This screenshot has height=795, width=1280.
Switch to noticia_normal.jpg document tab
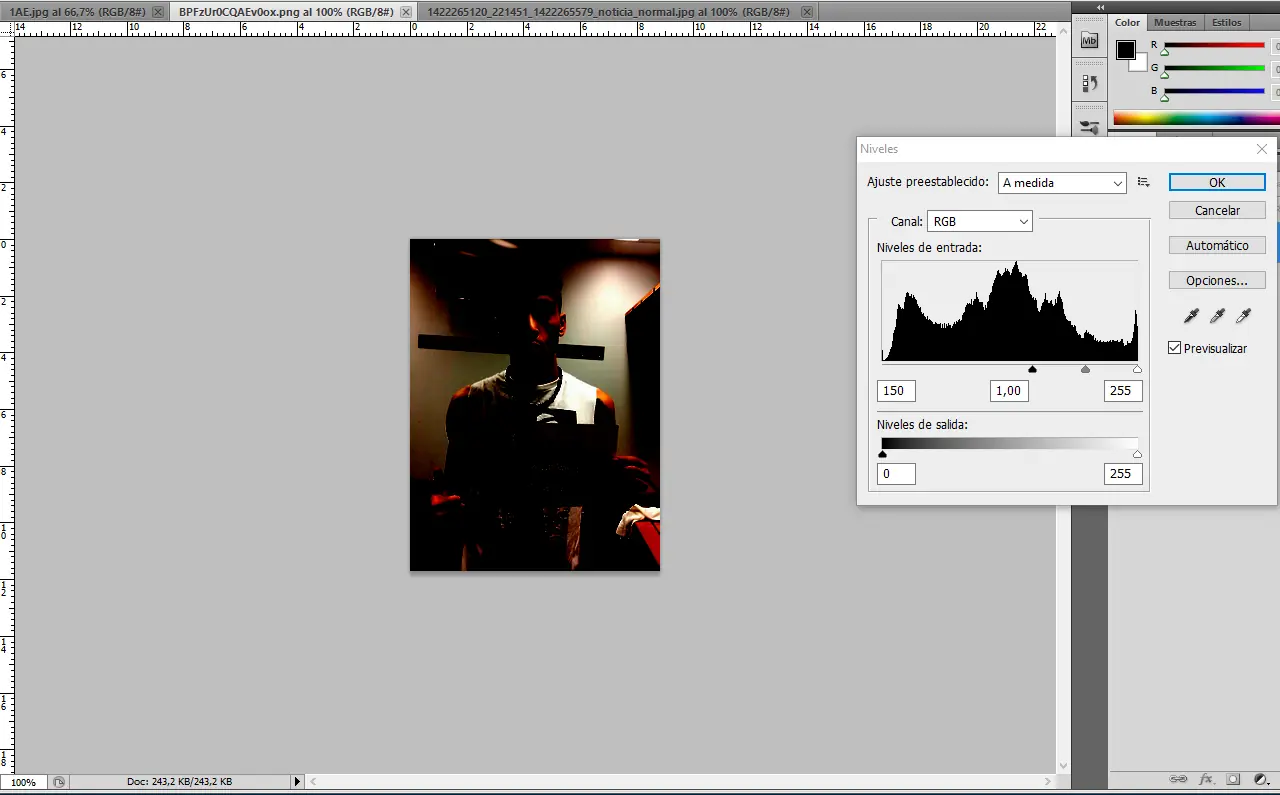click(x=608, y=12)
